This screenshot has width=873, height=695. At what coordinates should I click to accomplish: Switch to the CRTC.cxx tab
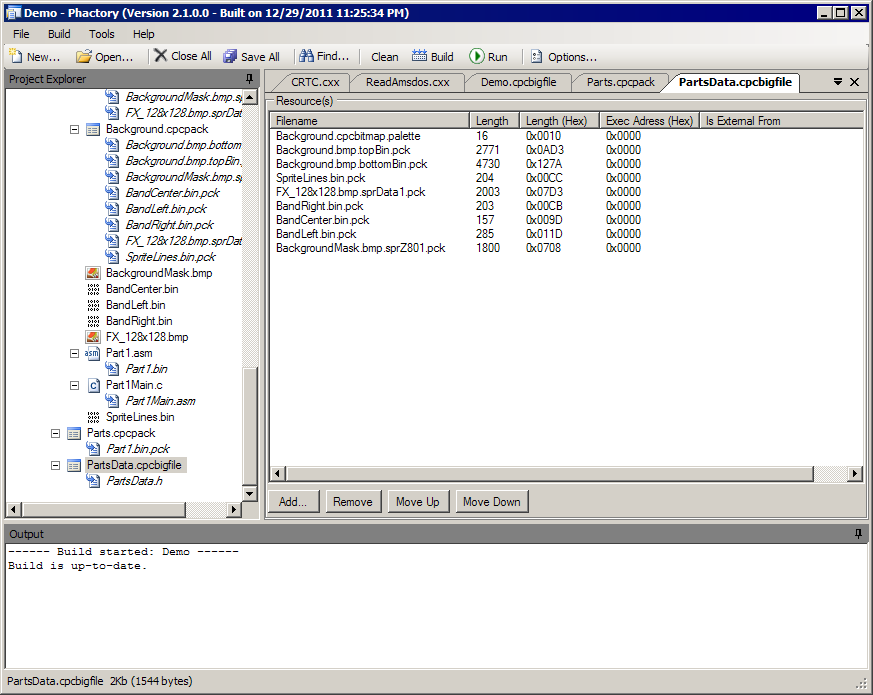point(315,82)
